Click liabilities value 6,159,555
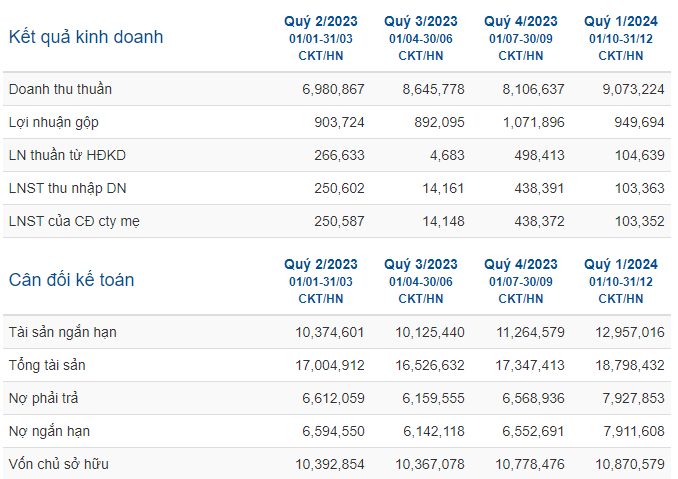 pos(433,398)
